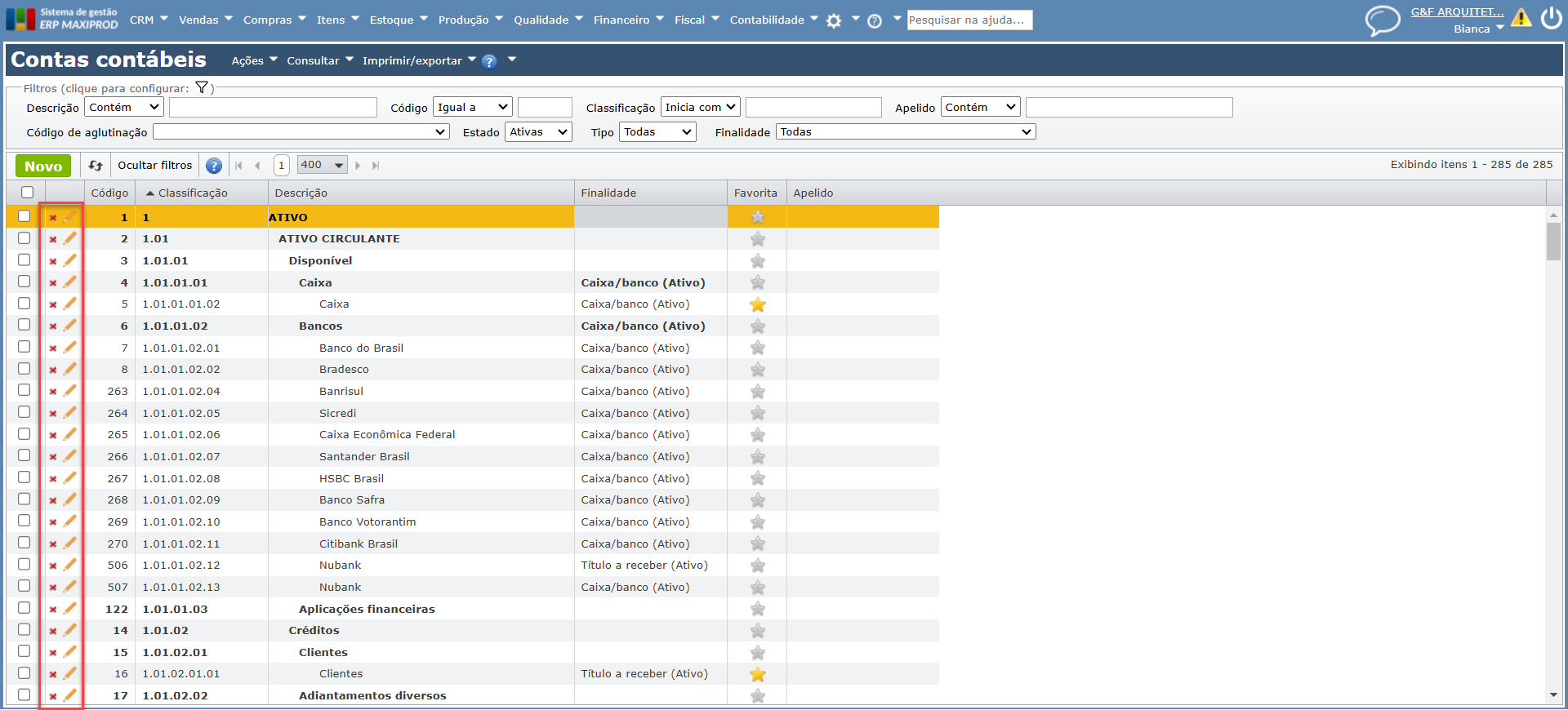Click Ocultar filtros to hide filters

pos(154,166)
